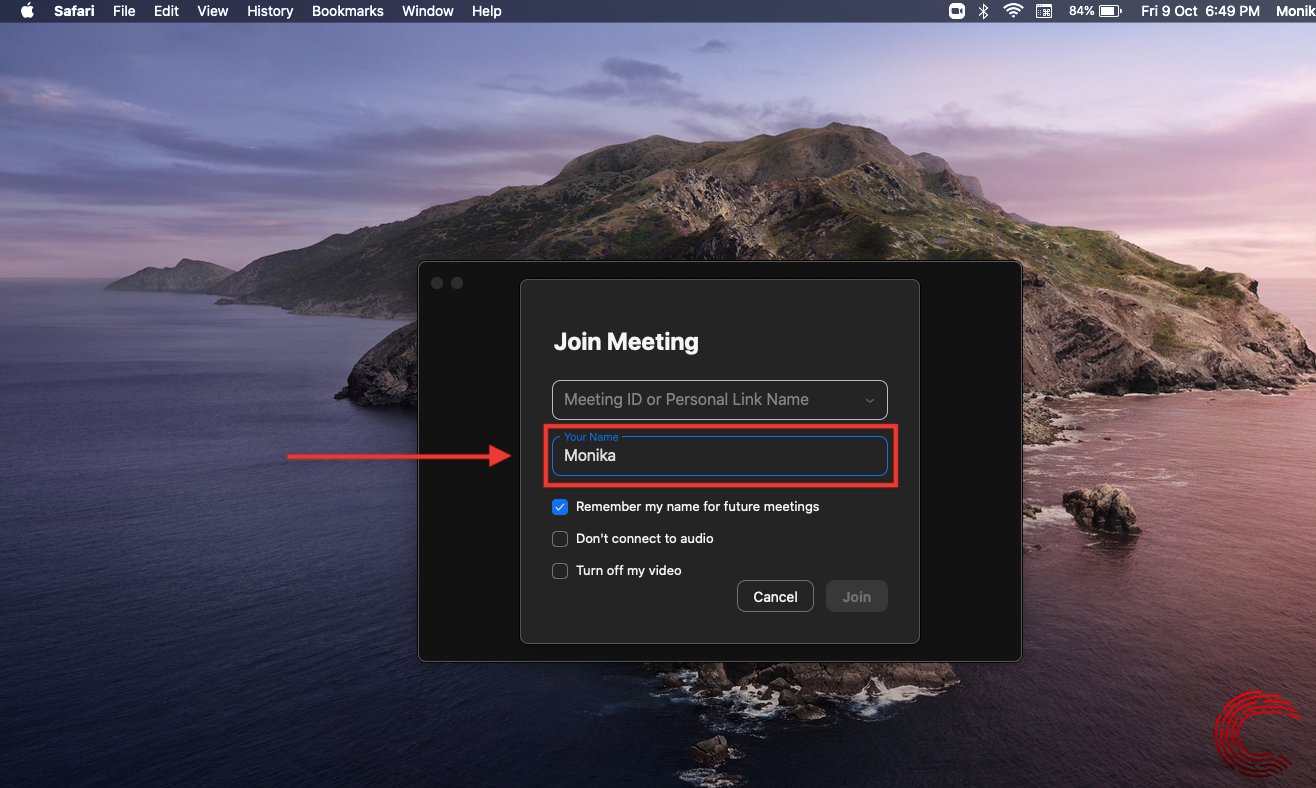Click the 84% battery percentage text
This screenshot has width=1316, height=788.
coord(1081,11)
